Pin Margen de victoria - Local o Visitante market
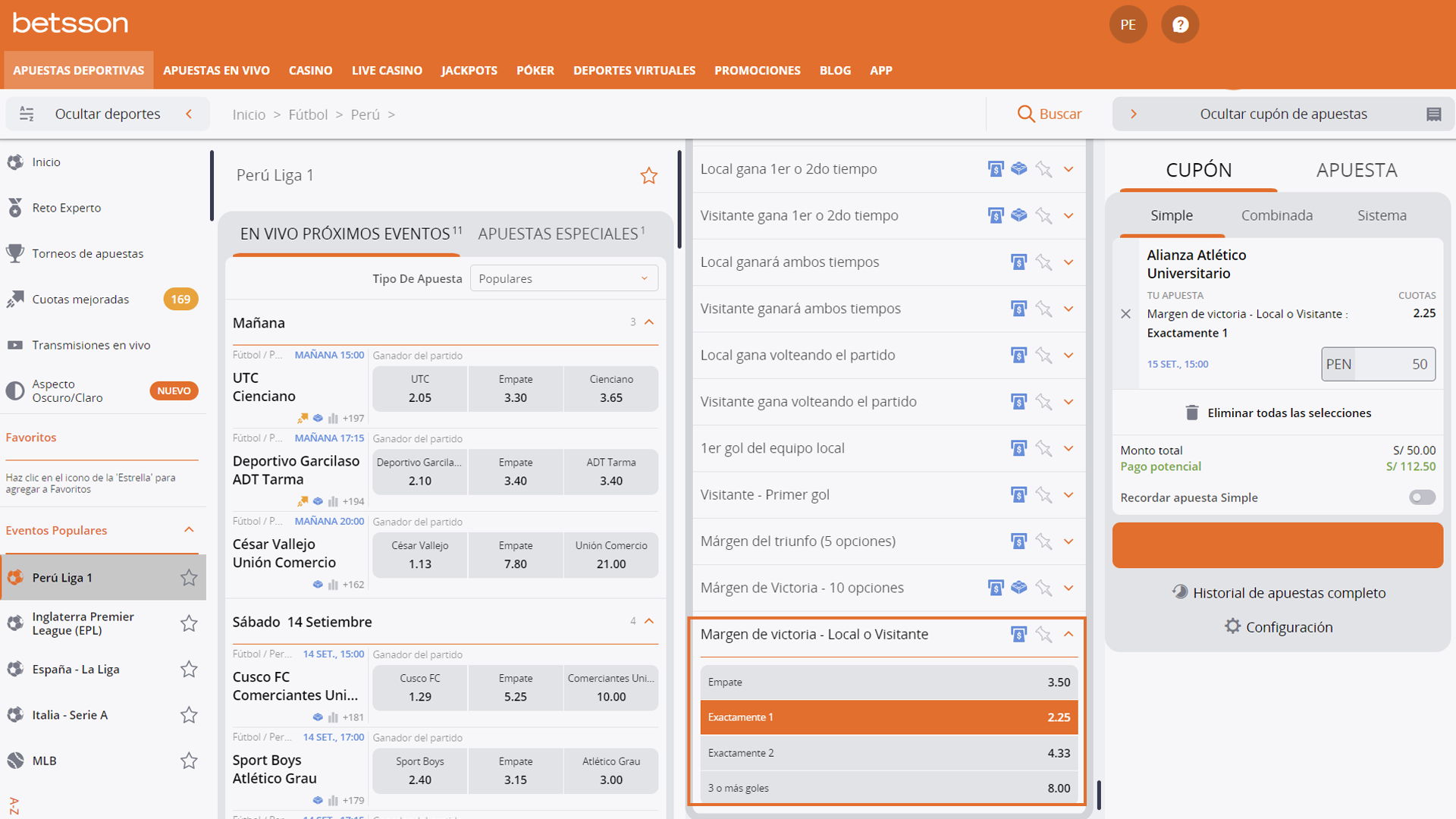1456x819 pixels. point(1043,635)
